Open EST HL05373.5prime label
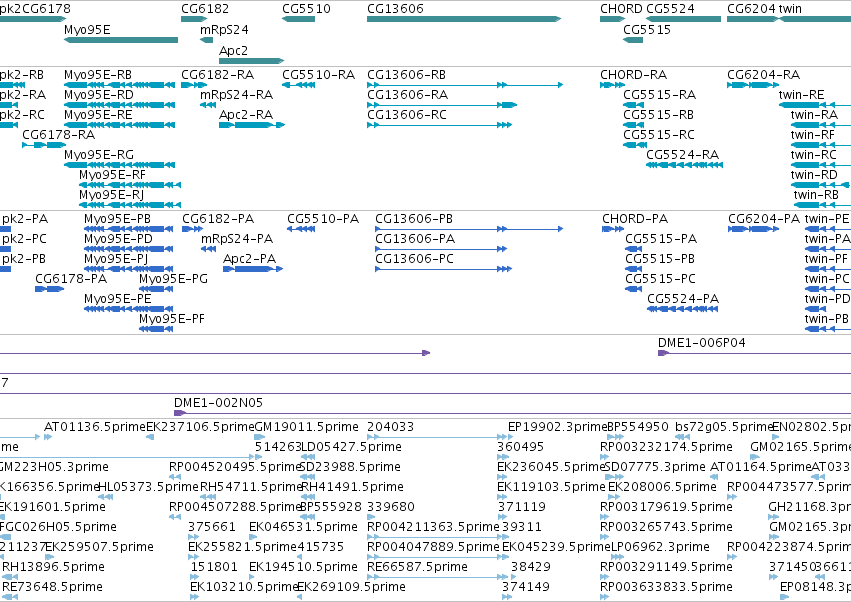The height and width of the screenshot is (602, 851). pyautogui.click(x=148, y=487)
